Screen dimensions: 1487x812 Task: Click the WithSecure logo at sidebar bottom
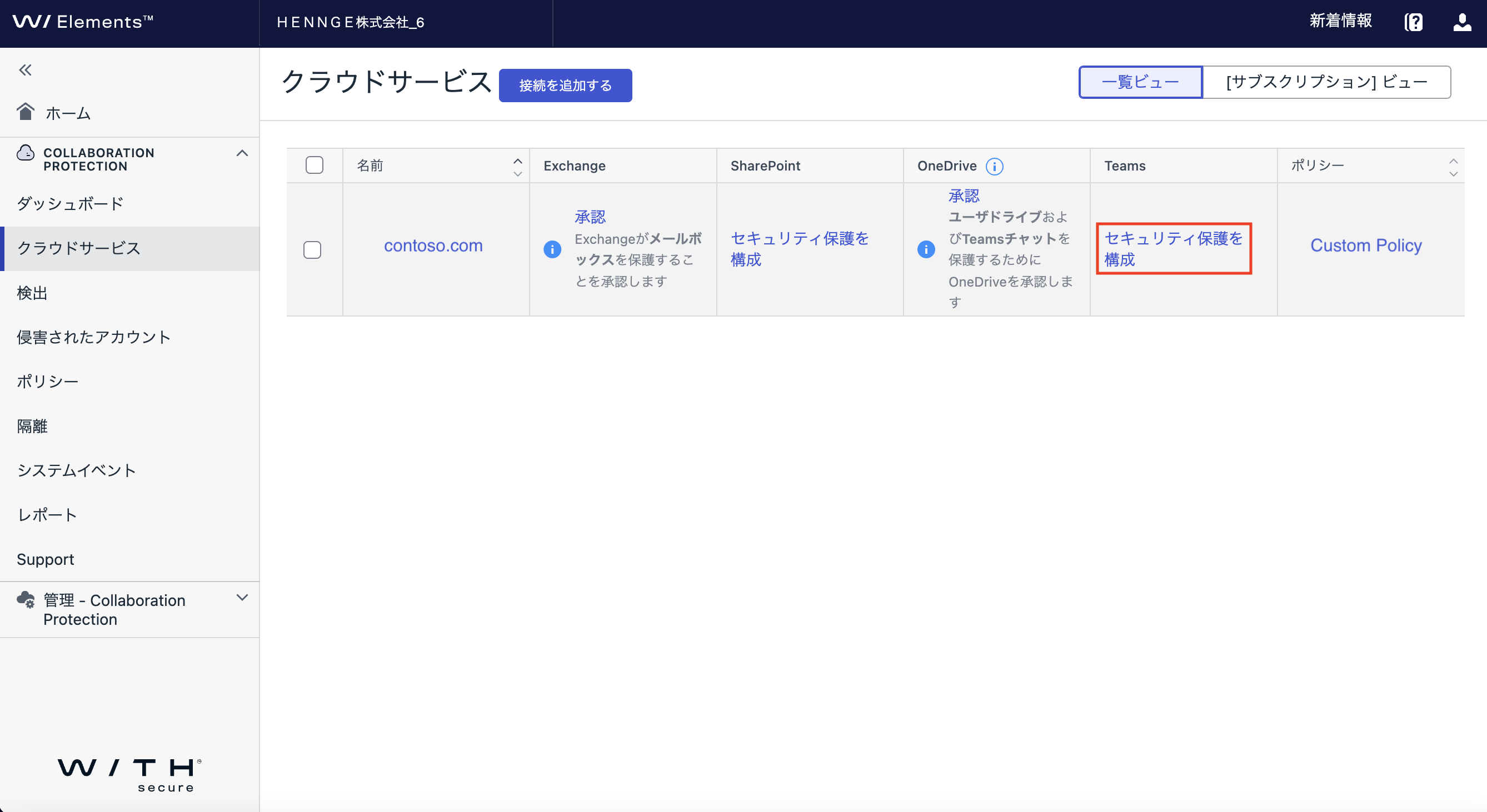click(129, 775)
